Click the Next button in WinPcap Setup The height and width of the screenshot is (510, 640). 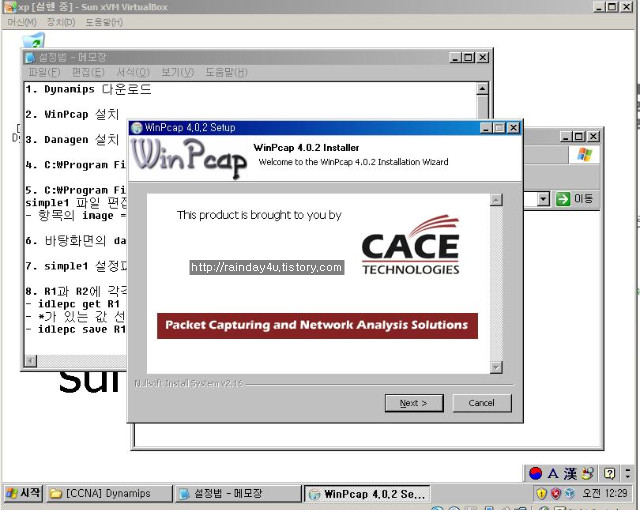(x=414, y=403)
